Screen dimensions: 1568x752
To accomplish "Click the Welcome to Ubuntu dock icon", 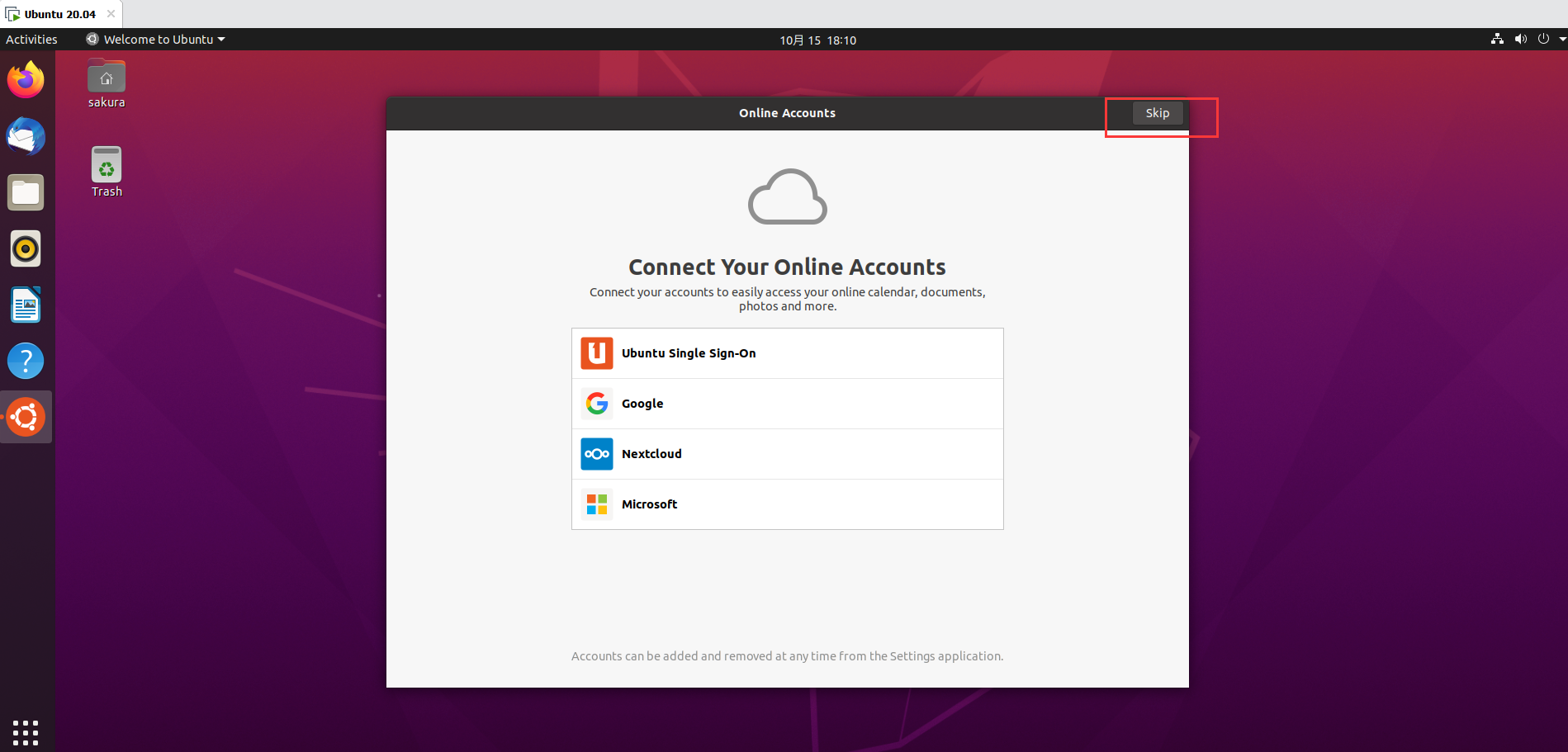I will pyautogui.click(x=26, y=417).
